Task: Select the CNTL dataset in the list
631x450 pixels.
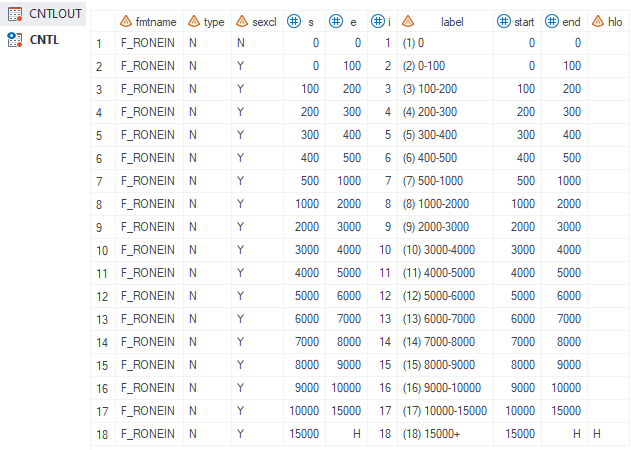Action: click(x=43, y=39)
